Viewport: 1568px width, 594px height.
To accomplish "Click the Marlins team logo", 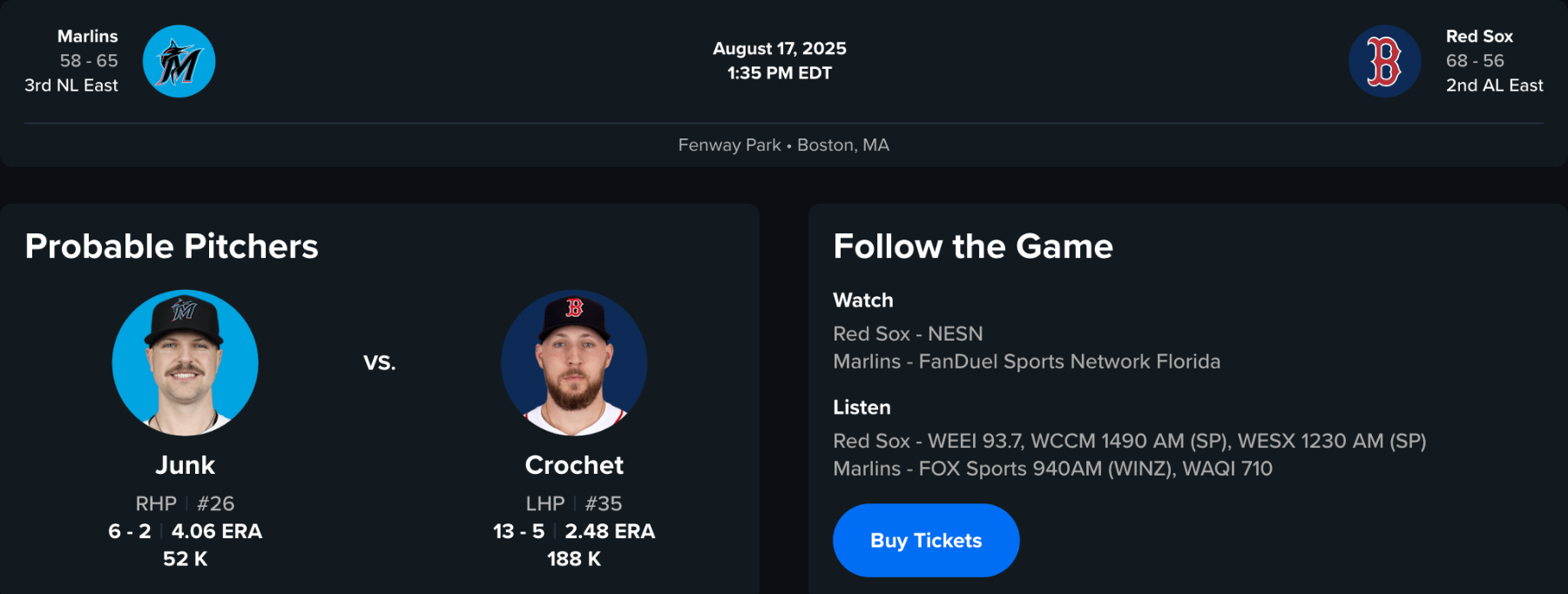I will (x=179, y=61).
